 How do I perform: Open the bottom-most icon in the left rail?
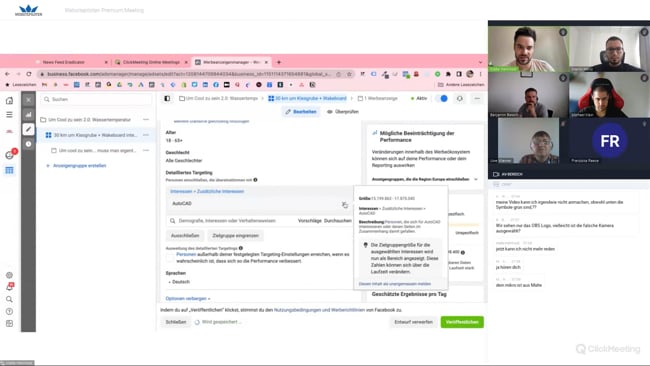click(9, 323)
